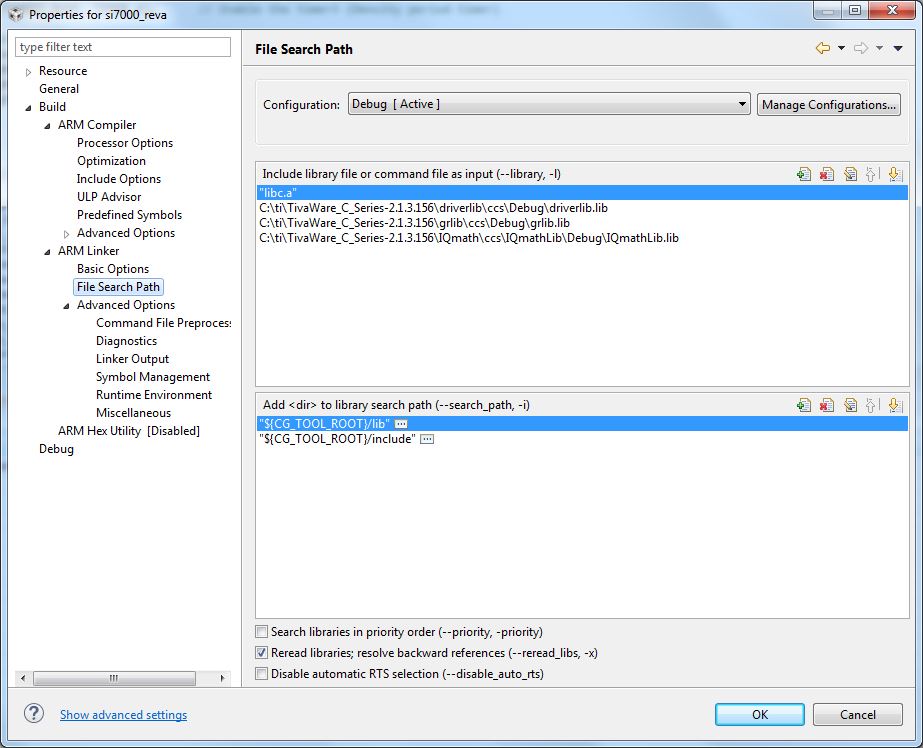Screen dimensions: 923x748
Task: Delete selected entry in --search_path list
Action: click(x=827, y=405)
